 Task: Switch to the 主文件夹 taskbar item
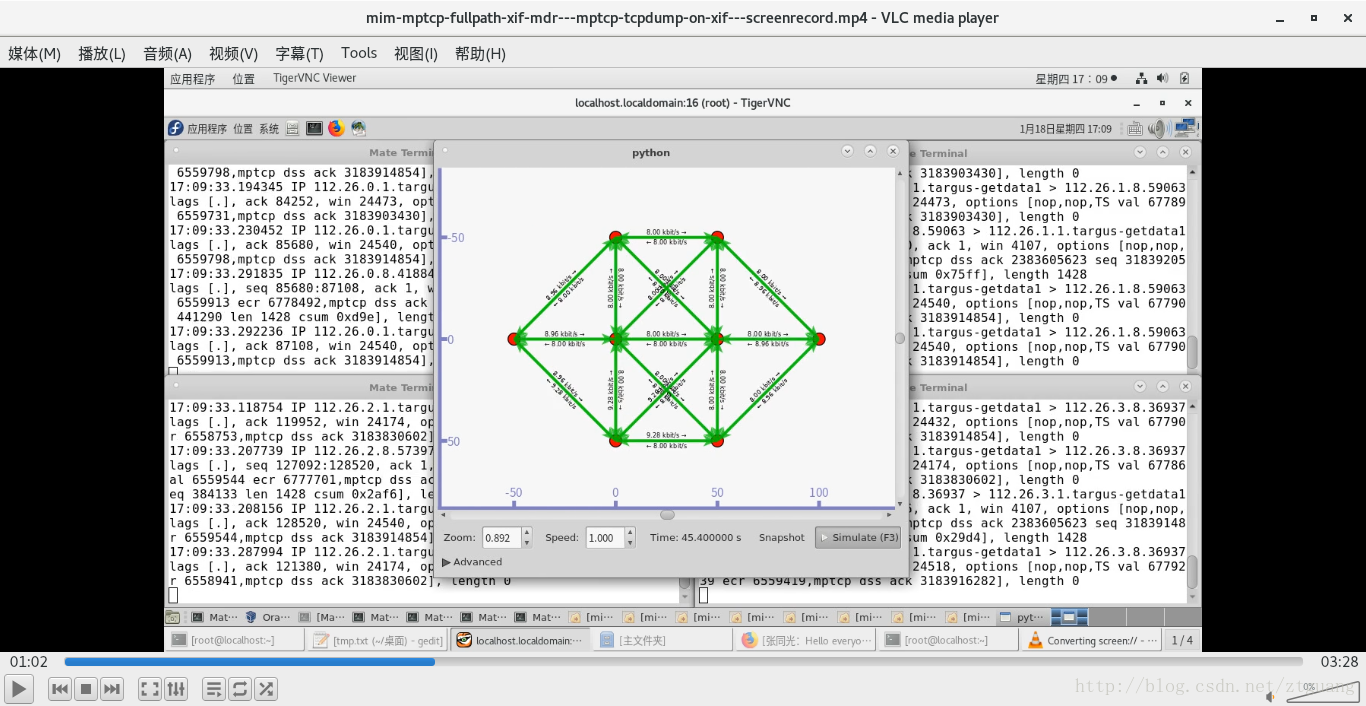pos(660,640)
